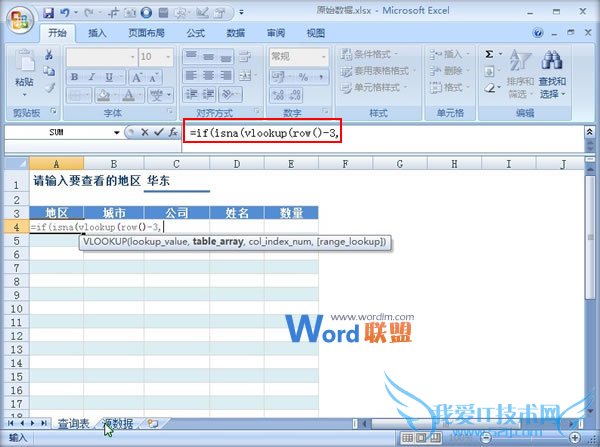
Task: Increase the font size
Action: [137, 77]
